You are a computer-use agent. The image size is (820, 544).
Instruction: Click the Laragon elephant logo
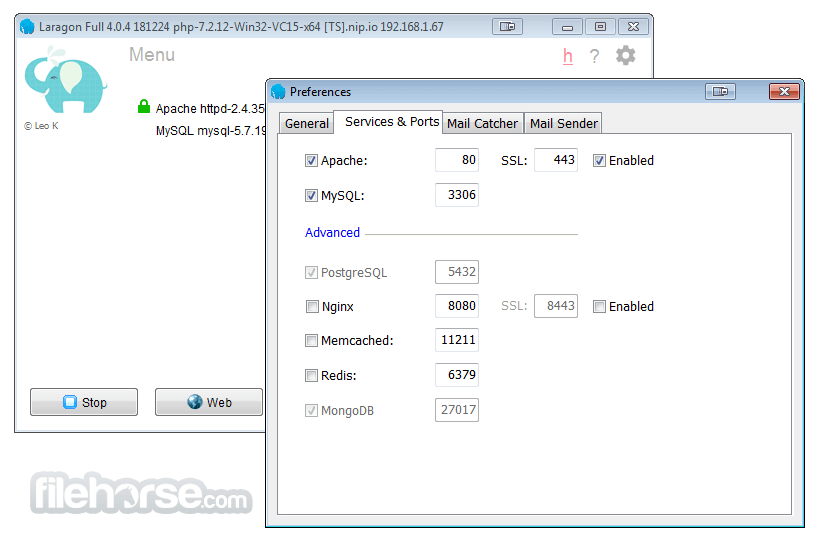pos(65,80)
